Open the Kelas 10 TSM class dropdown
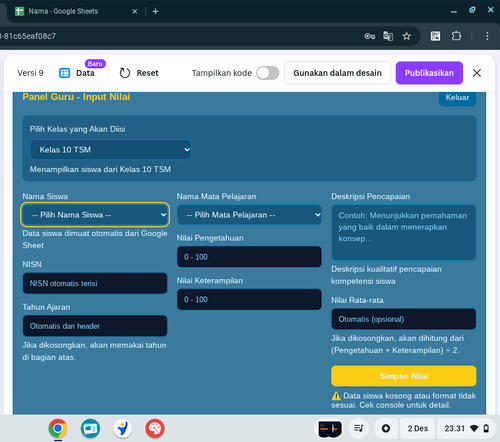This screenshot has height=442, width=500. (111, 150)
